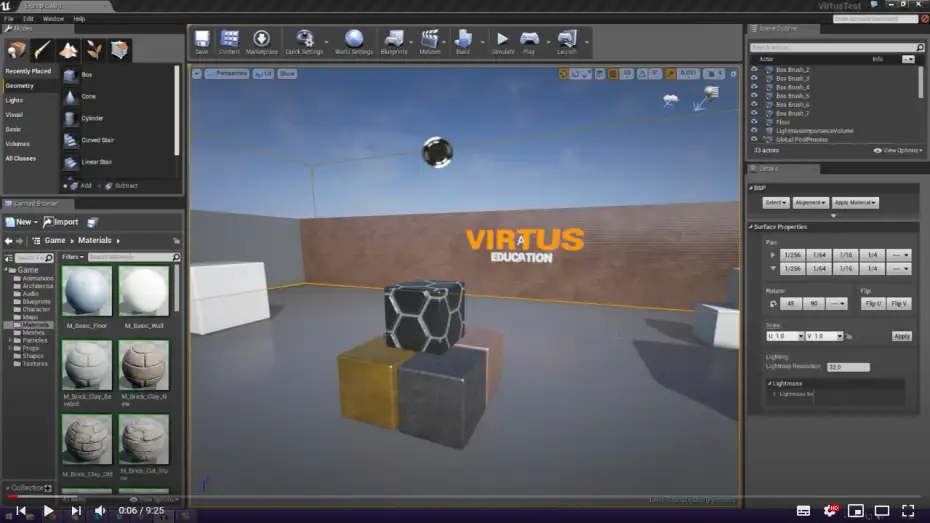Screen dimensions: 930x523
Task: Collapse the Lightmass section
Action: pos(770,384)
